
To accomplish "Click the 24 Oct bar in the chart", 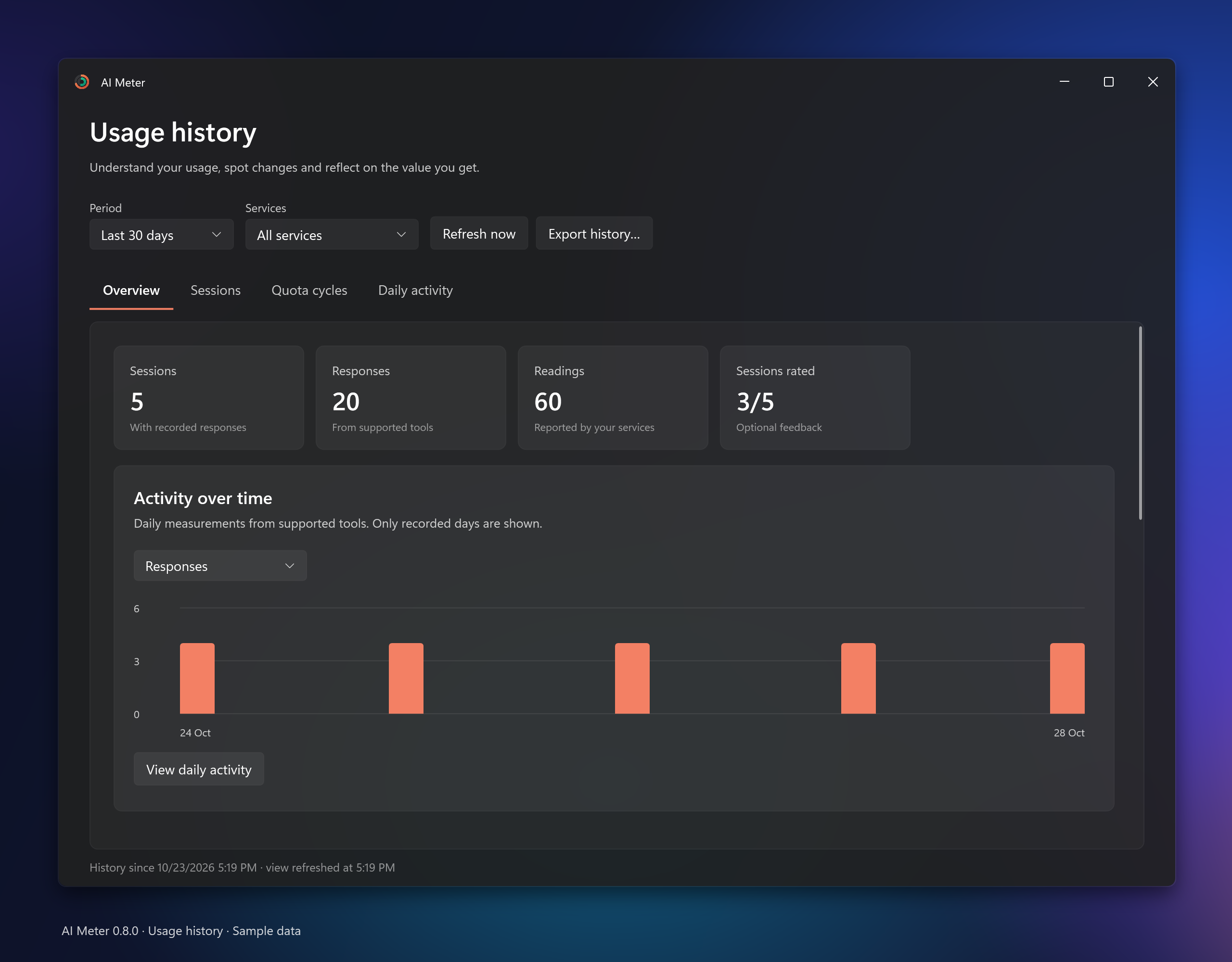I will [197, 678].
